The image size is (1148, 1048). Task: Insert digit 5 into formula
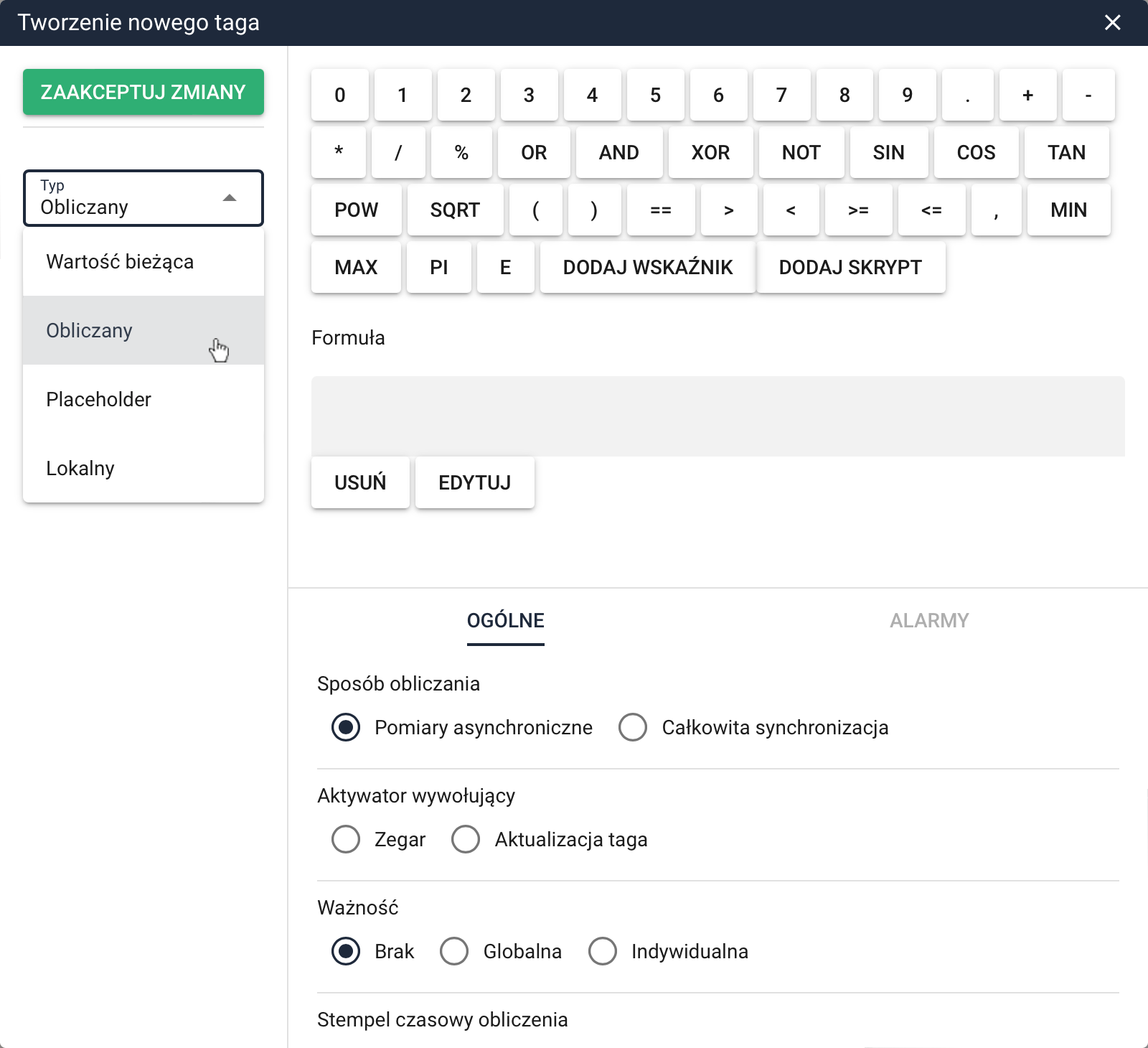(656, 95)
